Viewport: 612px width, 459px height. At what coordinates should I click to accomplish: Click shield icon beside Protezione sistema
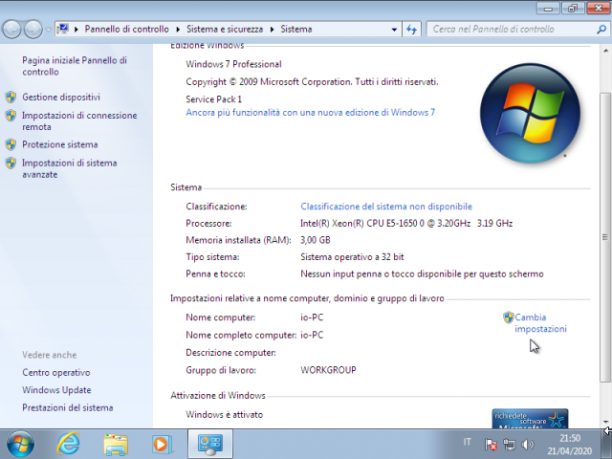click(x=11, y=144)
